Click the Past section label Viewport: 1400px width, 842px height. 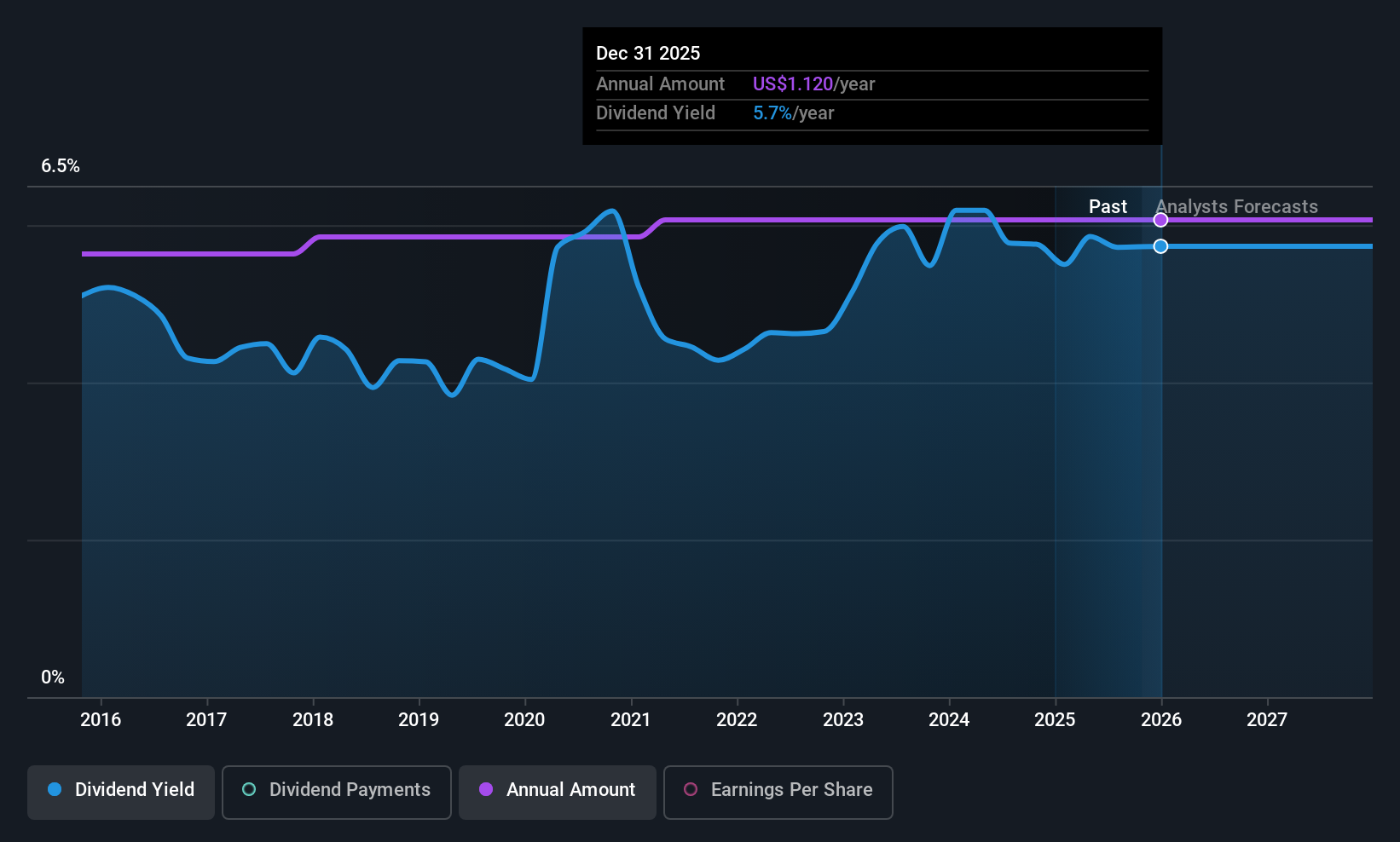pyautogui.click(x=1108, y=206)
